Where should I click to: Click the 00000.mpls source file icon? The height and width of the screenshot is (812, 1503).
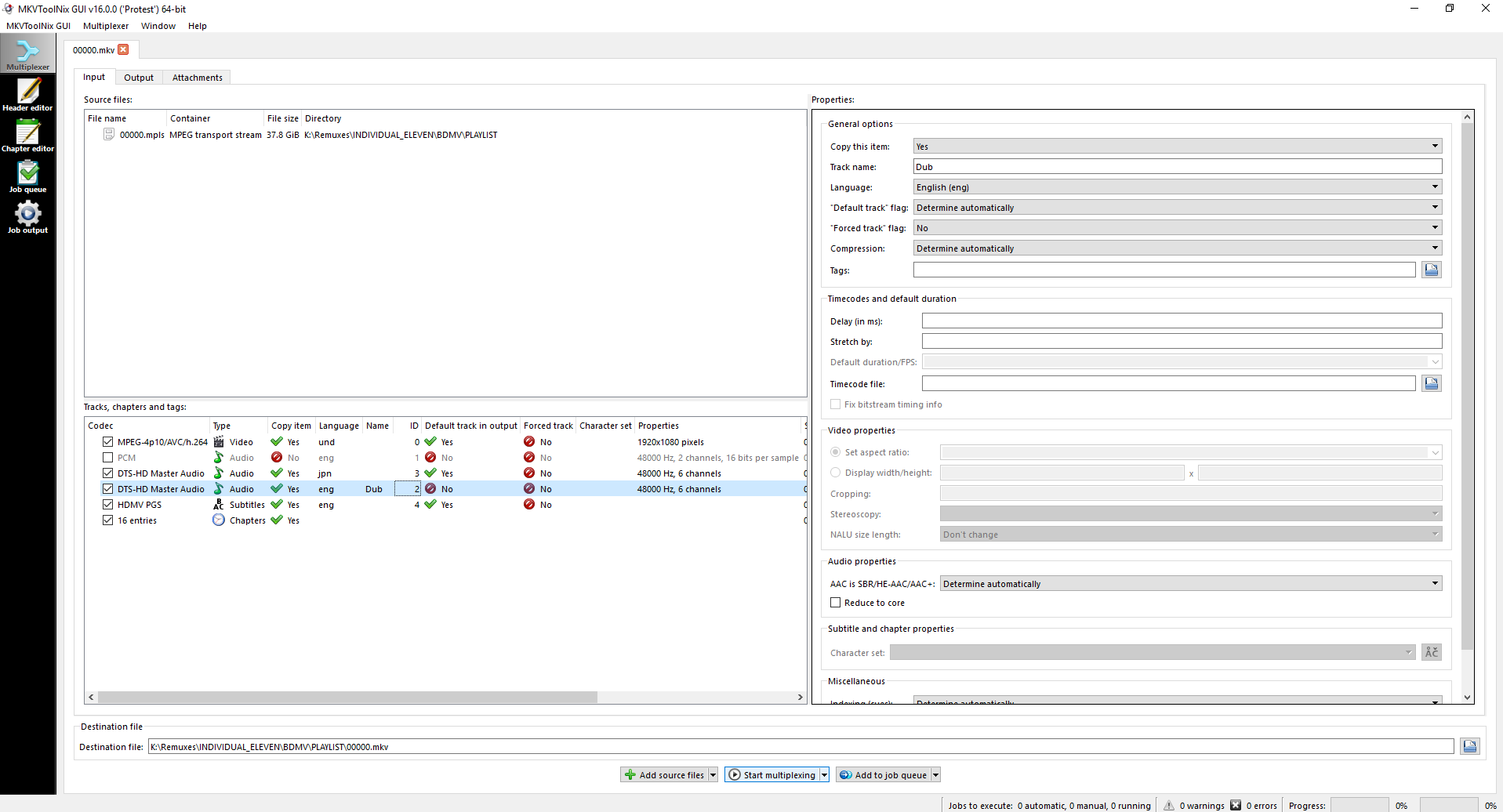(x=109, y=135)
